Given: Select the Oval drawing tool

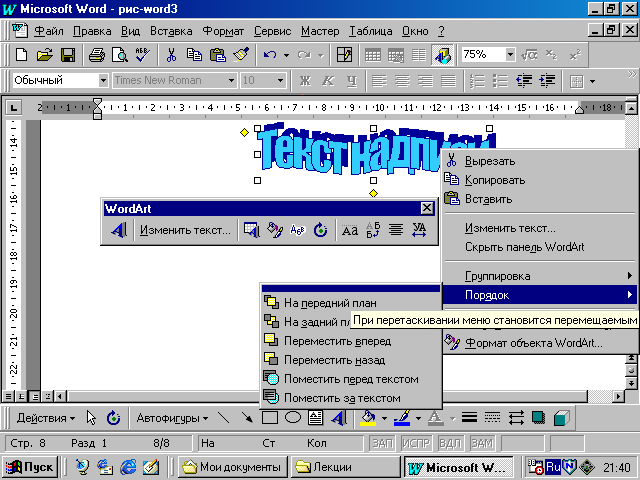Looking at the screenshot, I should pyautogui.click(x=293, y=418).
